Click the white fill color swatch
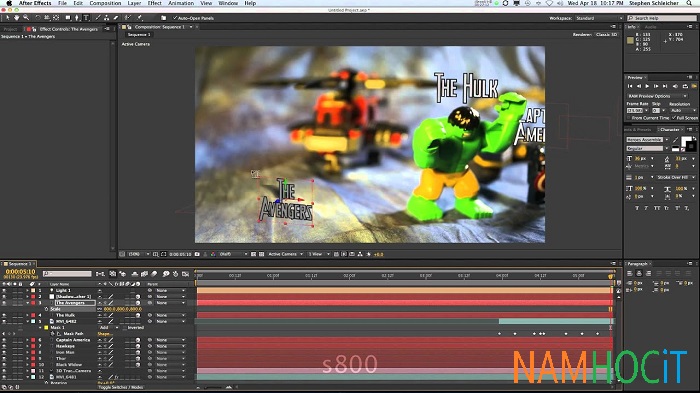Viewport: 700px width, 393px height. tap(684, 140)
